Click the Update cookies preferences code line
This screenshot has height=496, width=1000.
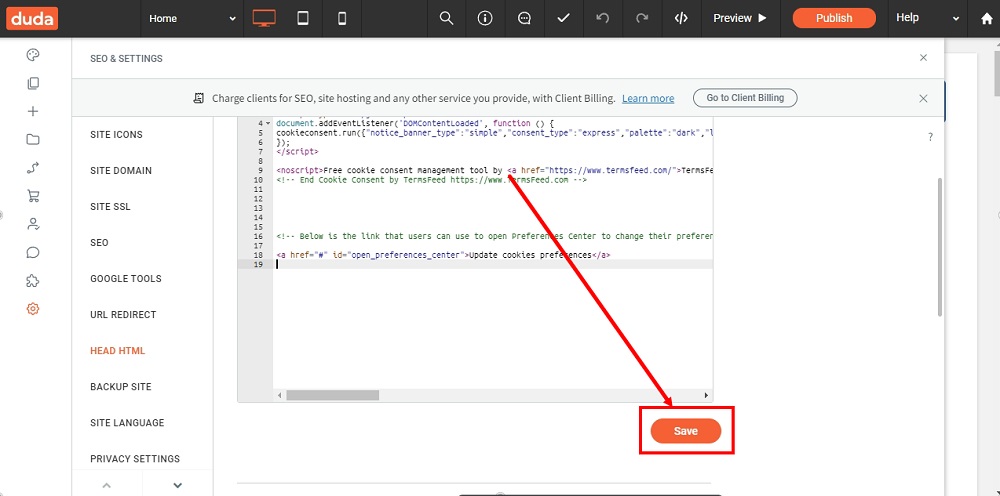coord(444,255)
